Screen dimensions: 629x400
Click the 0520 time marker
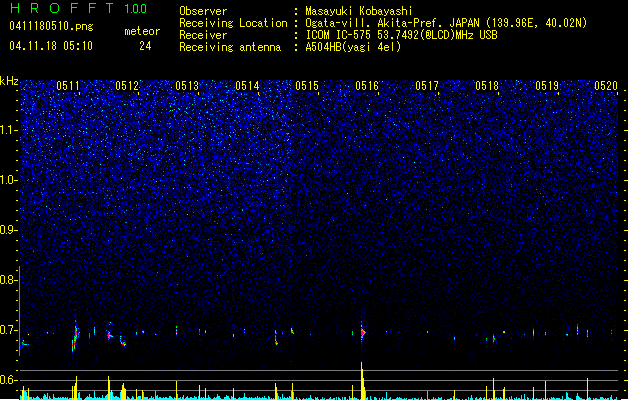tap(606, 86)
